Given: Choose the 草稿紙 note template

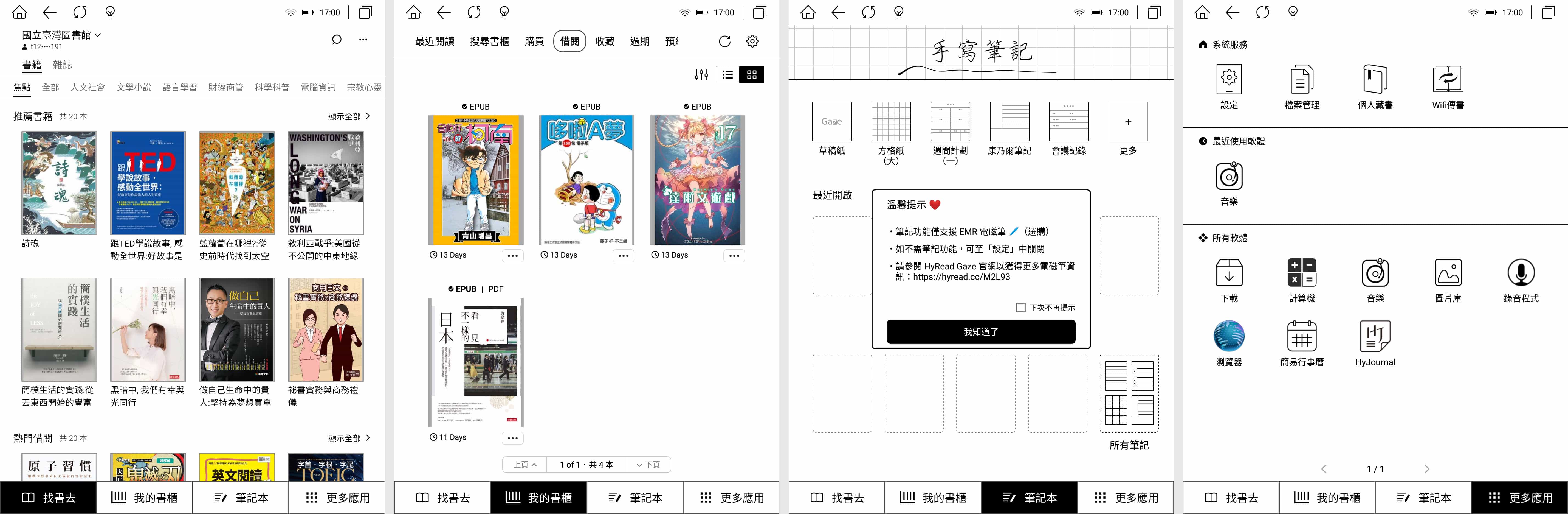Looking at the screenshot, I should 831,128.
